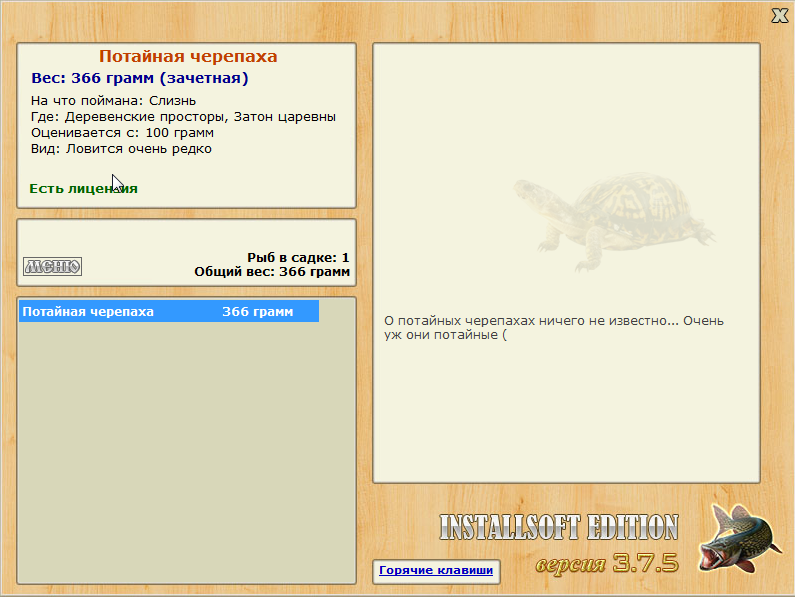Click the turtle description text paragraph

(554, 328)
